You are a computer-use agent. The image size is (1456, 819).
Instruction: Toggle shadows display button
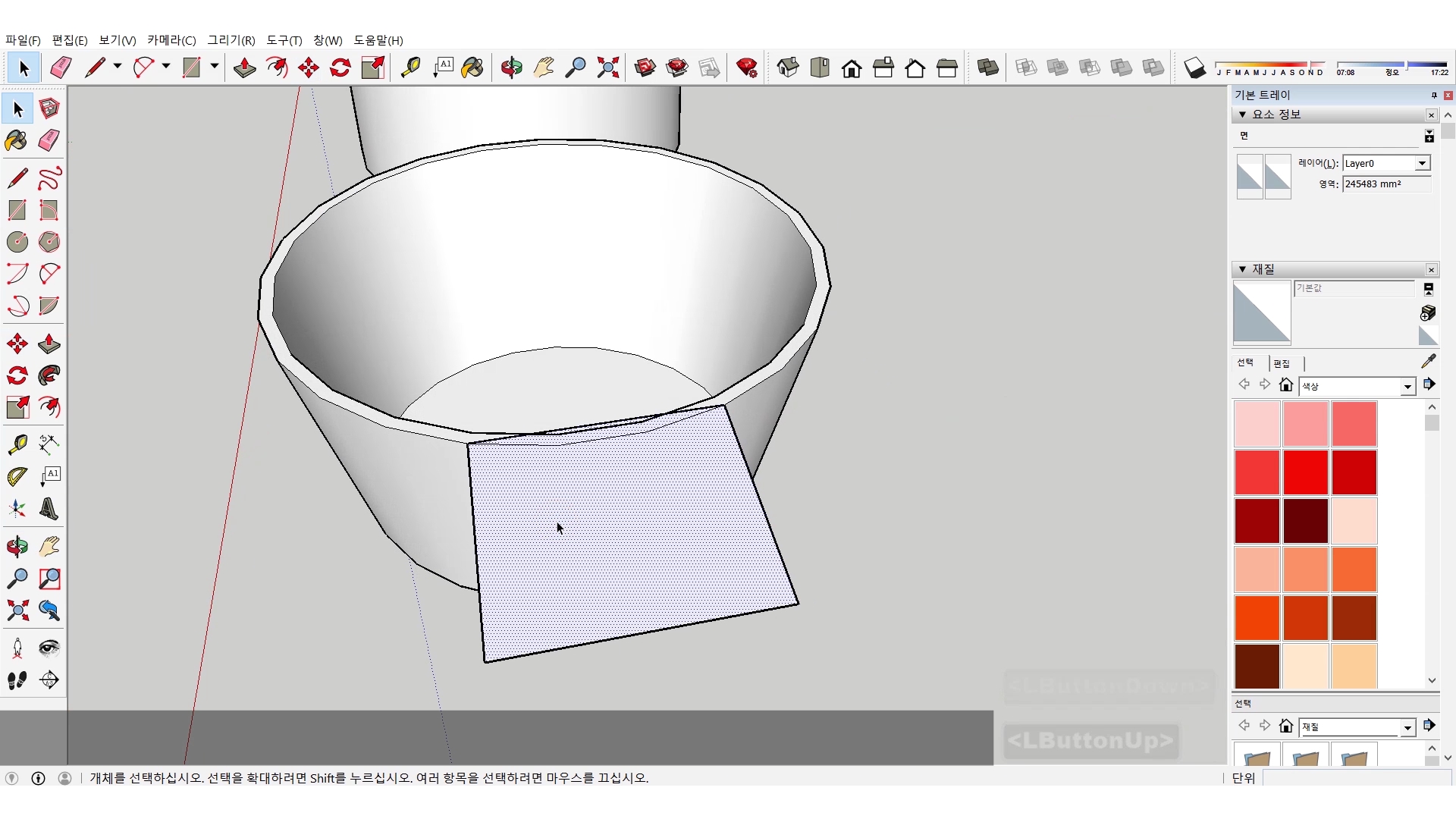(x=1194, y=68)
